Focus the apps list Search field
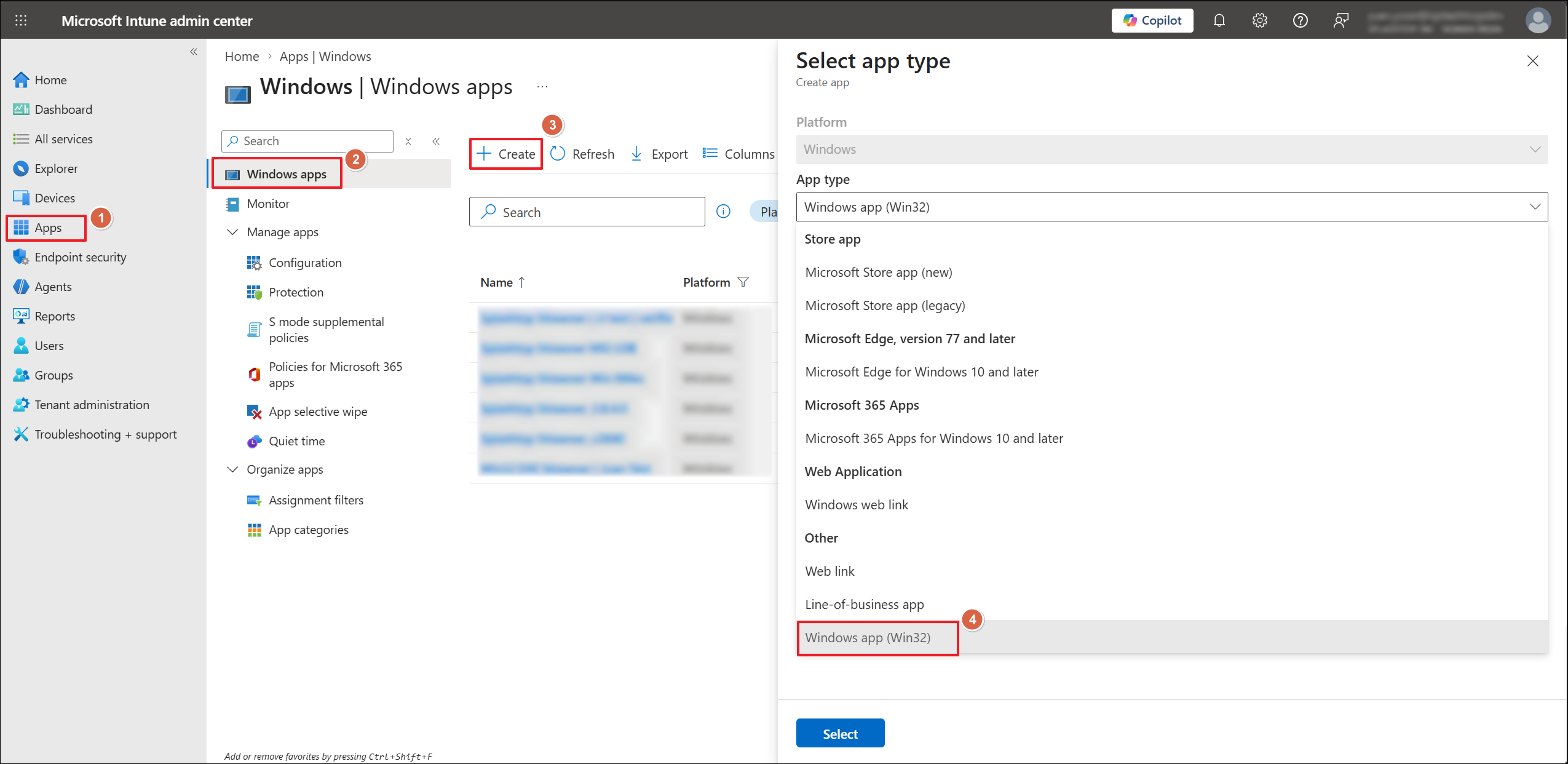Image resolution: width=1568 pixels, height=764 pixels. tap(587, 212)
